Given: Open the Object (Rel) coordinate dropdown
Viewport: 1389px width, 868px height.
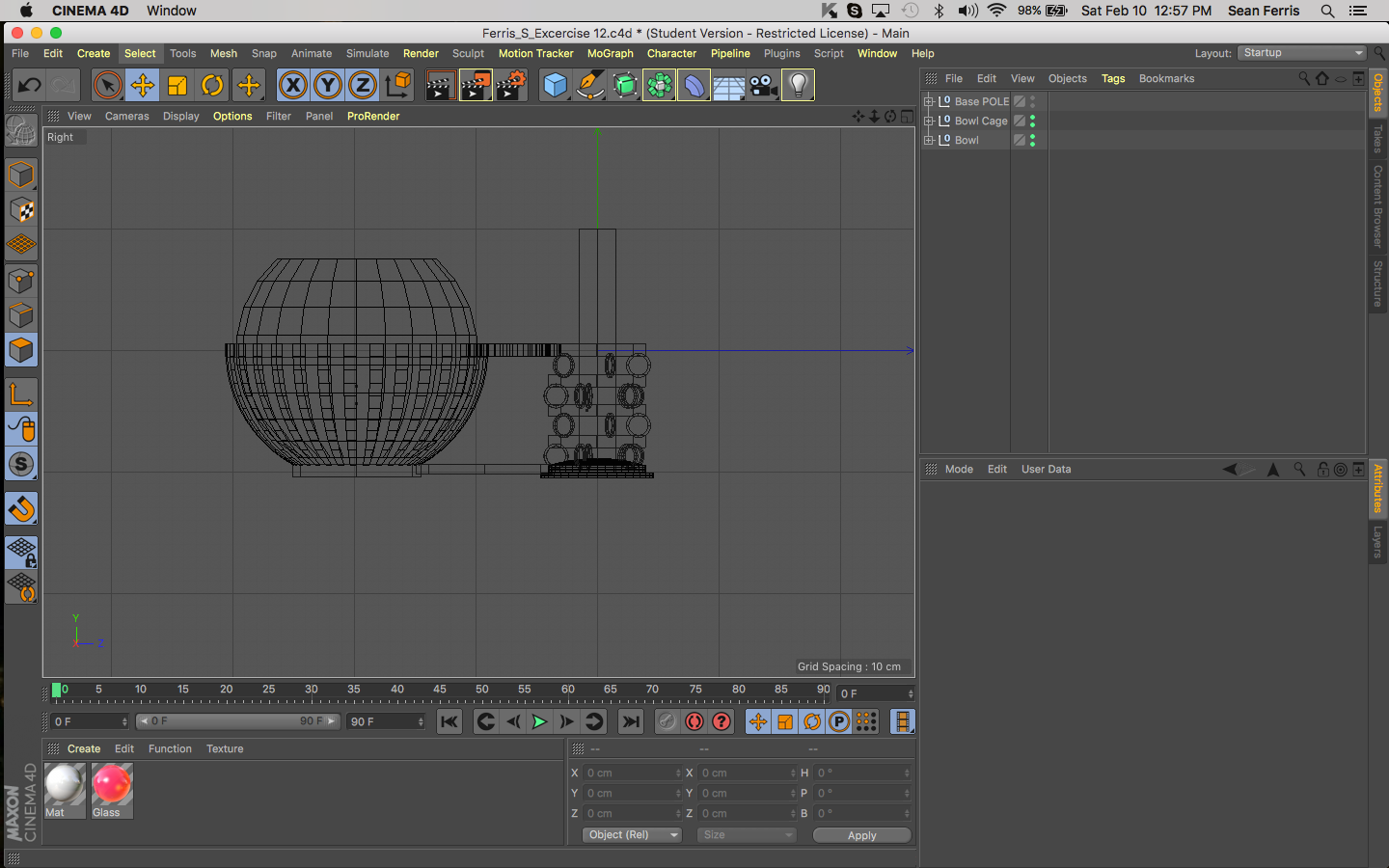Looking at the screenshot, I should click(632, 835).
